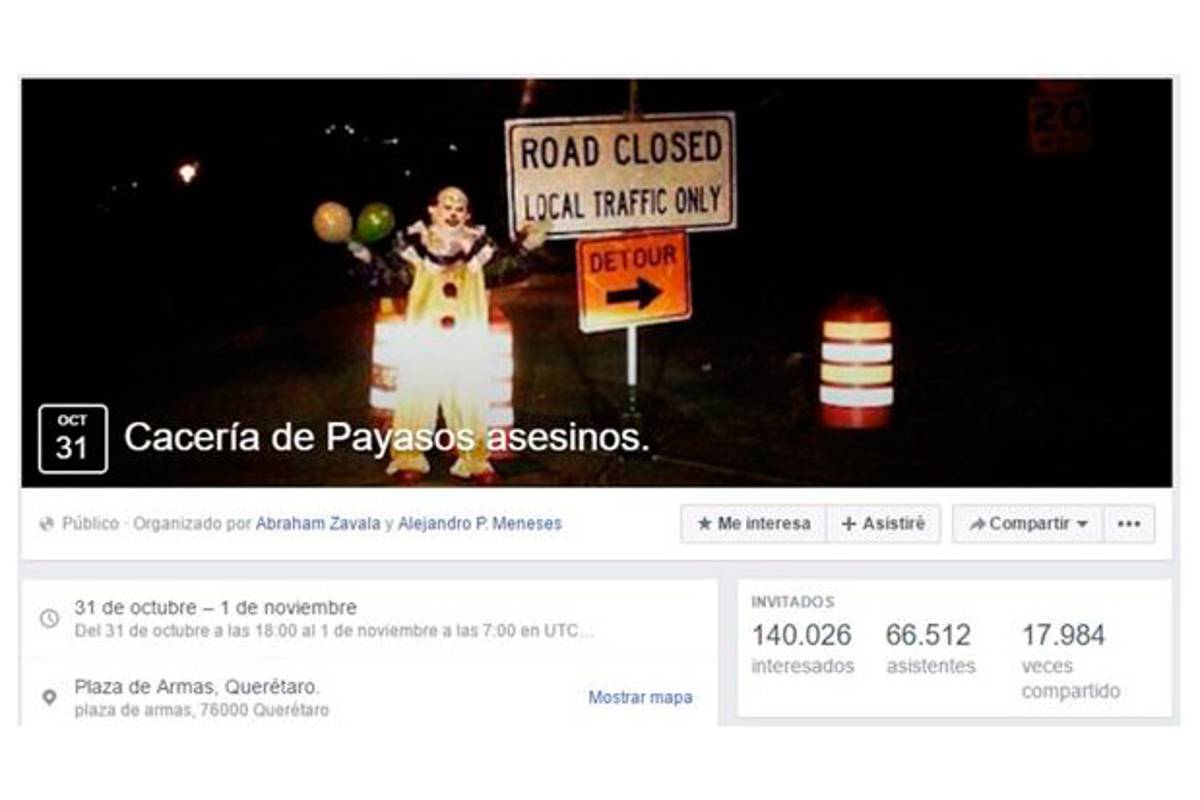Click the OCT 31 calendar date badge

[73, 439]
